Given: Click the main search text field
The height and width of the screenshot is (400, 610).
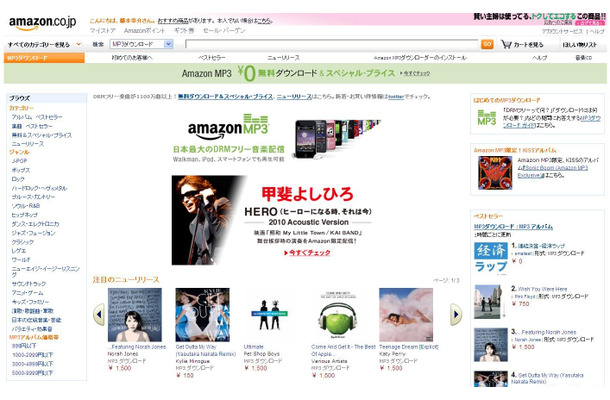Looking at the screenshot, I should (x=332, y=44).
